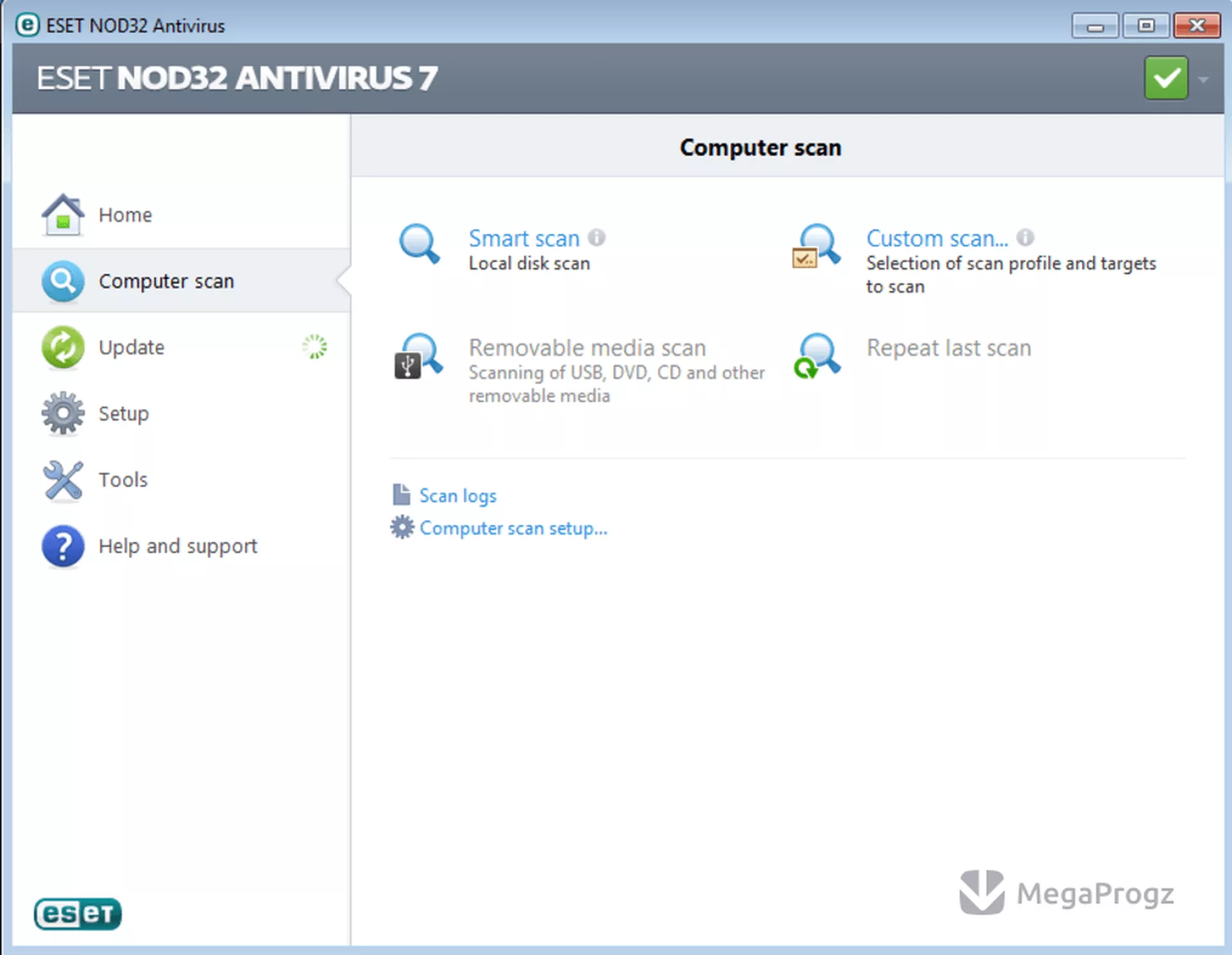1232x955 pixels.
Task: Open the Tools section label
Action: click(x=123, y=480)
